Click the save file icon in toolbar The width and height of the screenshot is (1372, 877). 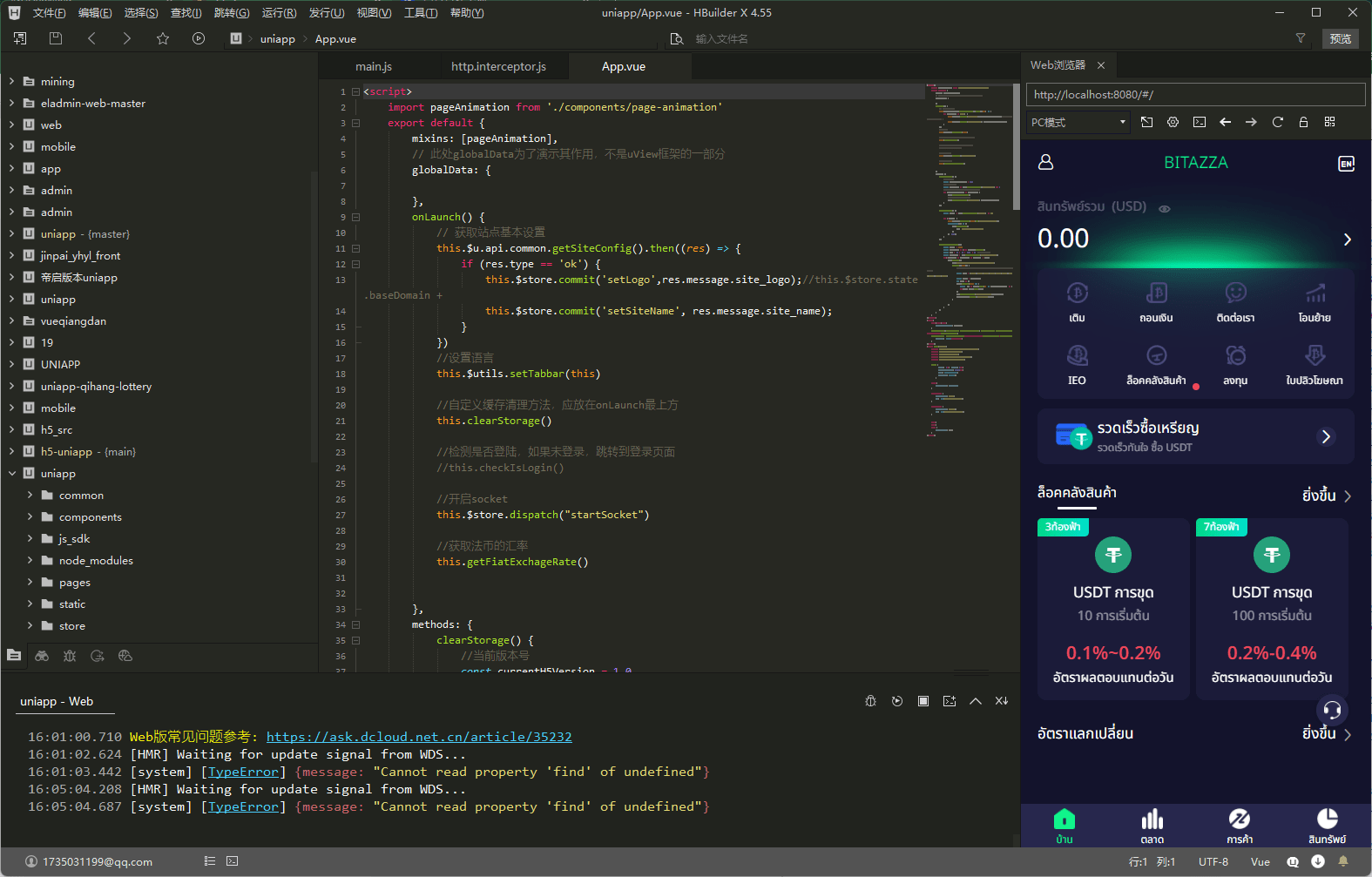pyautogui.click(x=56, y=38)
